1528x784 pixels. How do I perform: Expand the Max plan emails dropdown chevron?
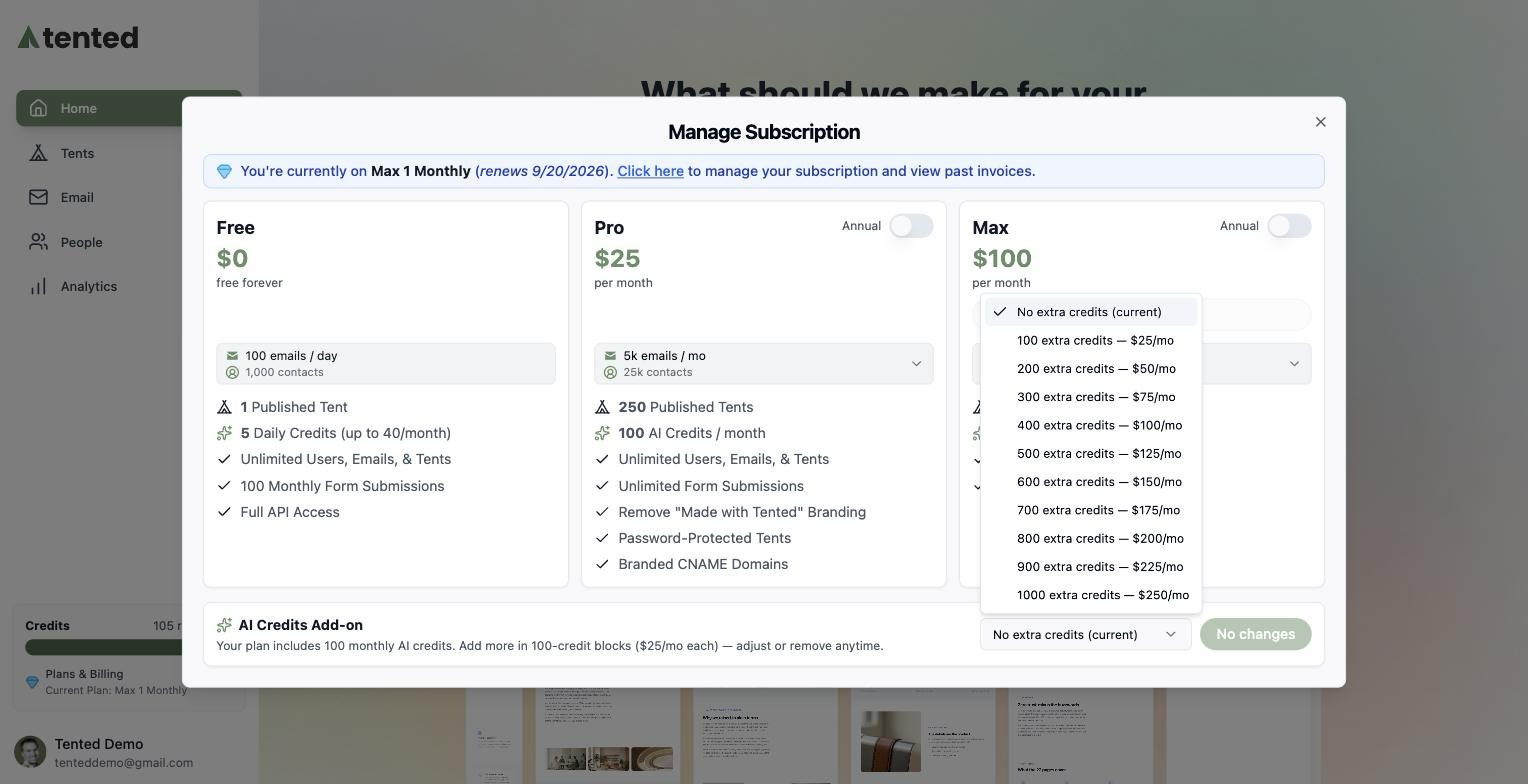coord(1294,364)
